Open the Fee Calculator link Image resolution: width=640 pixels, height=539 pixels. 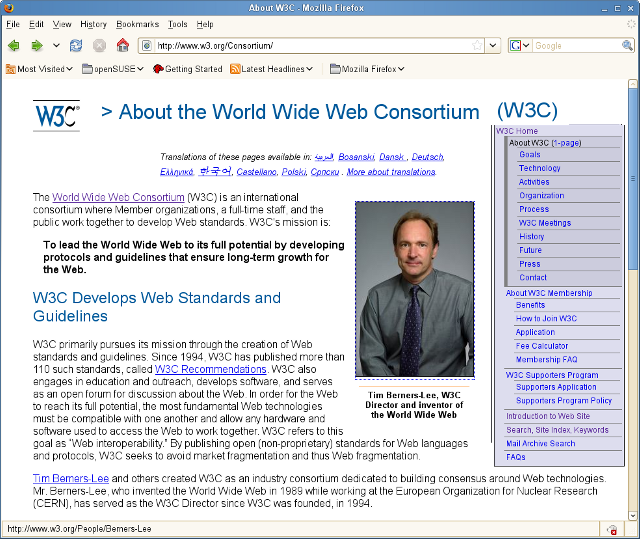click(542, 346)
